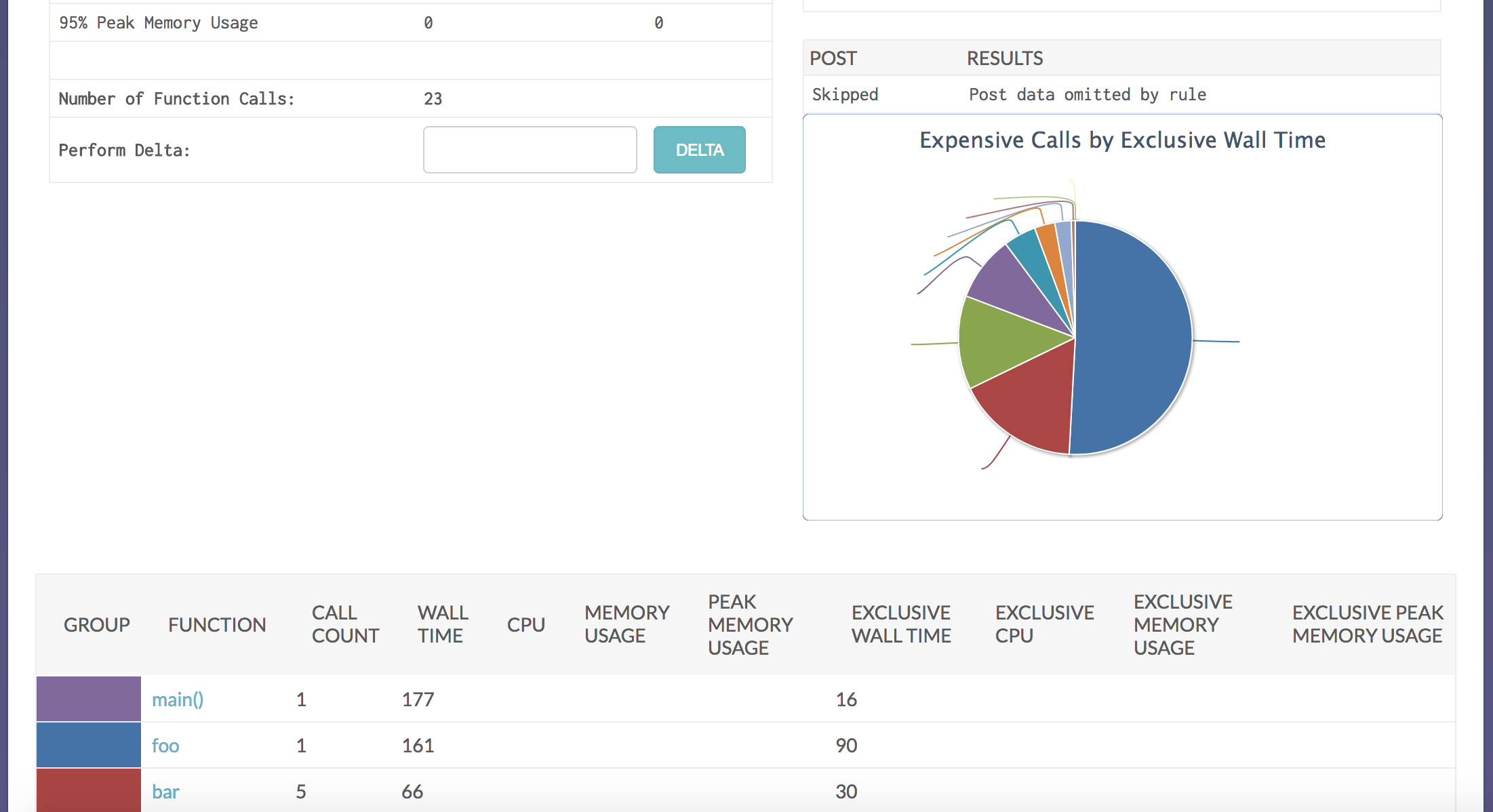Image resolution: width=1493 pixels, height=812 pixels.
Task: Sort by Function column header
Action: (x=217, y=625)
